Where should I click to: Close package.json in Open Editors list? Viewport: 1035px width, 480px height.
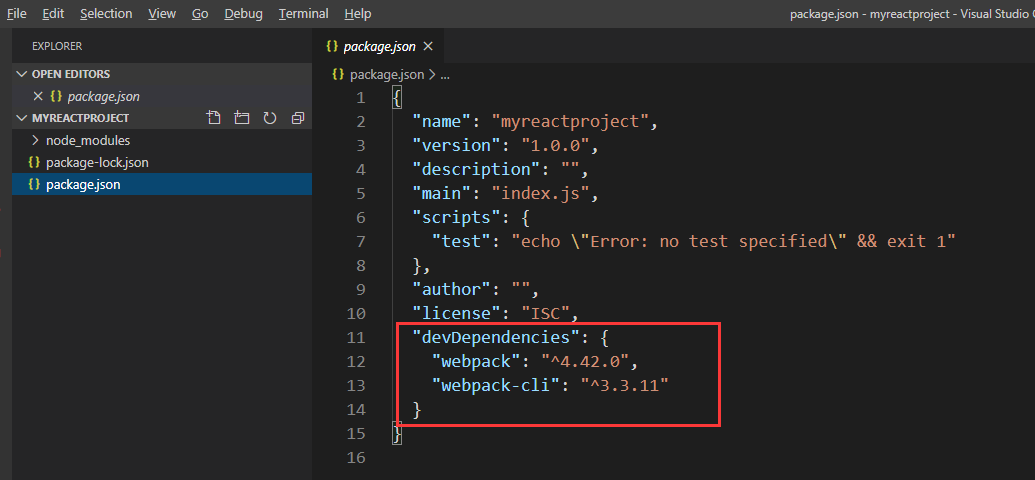click(38, 96)
